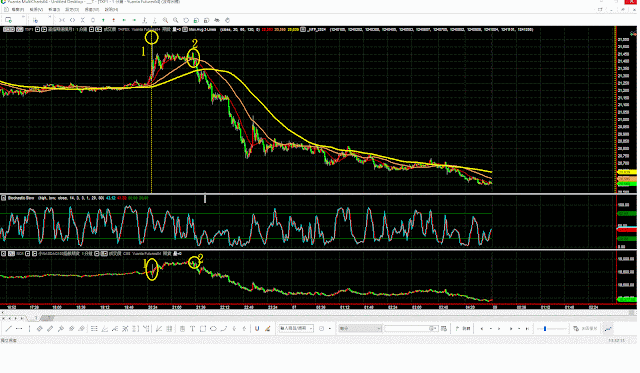Click the zoom out magnifier icon
This screenshot has width=640, height=373.
(176, 20)
